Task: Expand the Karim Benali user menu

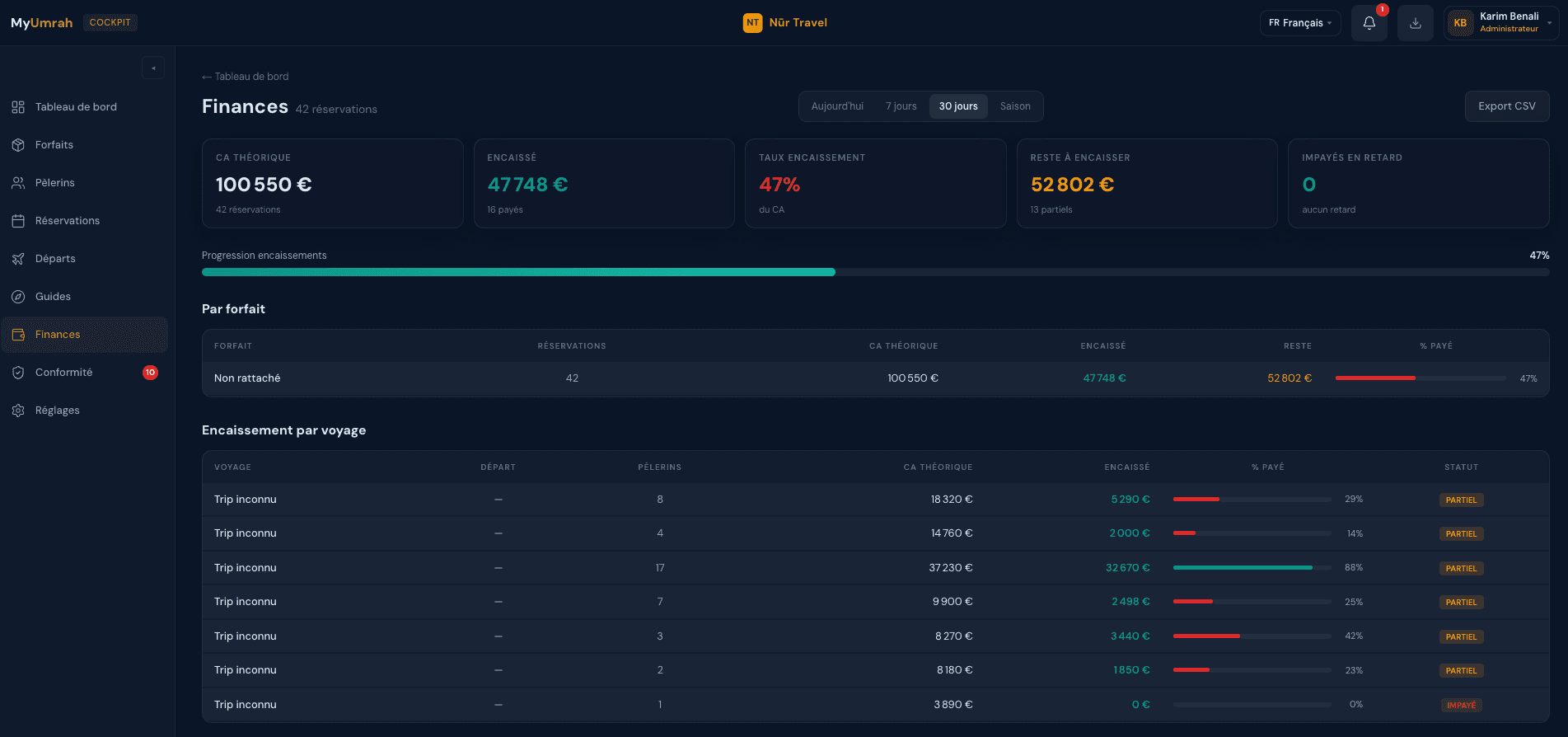Action: [x=1500, y=23]
